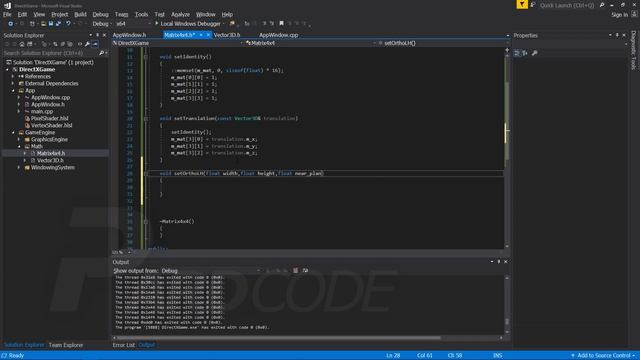Expand the GraphicsEngine folder
640x360 pixels.
tap(19, 140)
